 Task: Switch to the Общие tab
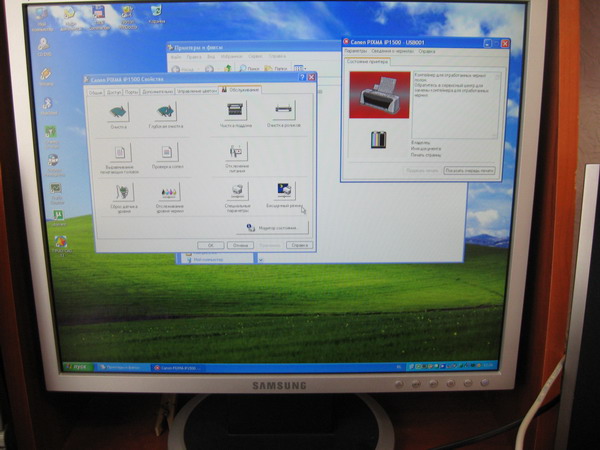pos(95,93)
